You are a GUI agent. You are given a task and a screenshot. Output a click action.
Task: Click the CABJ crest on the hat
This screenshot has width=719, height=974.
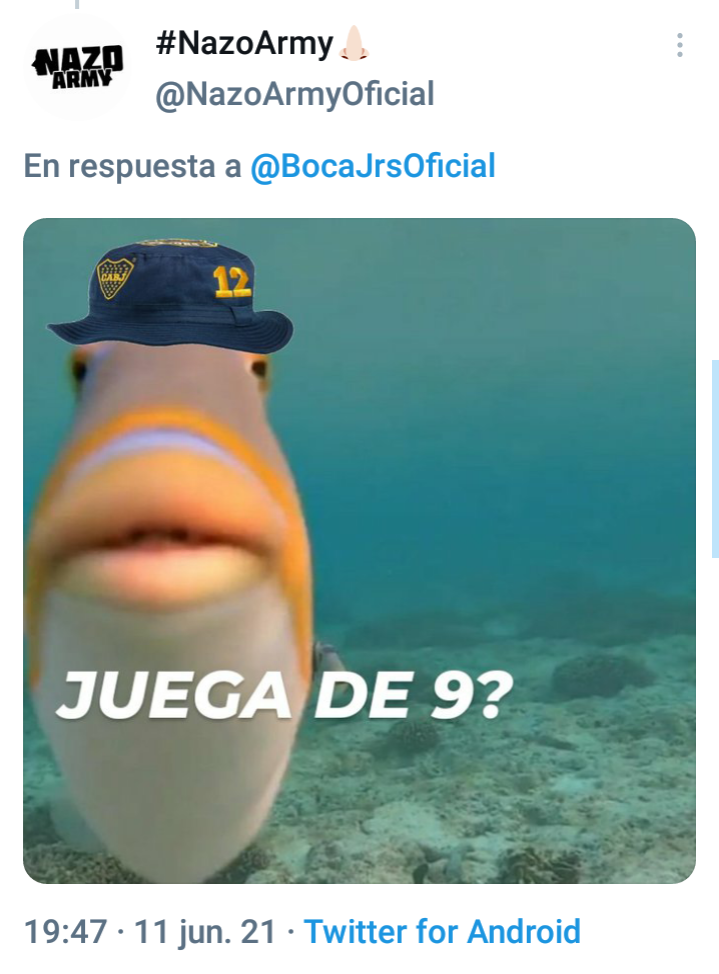[x=116, y=278]
